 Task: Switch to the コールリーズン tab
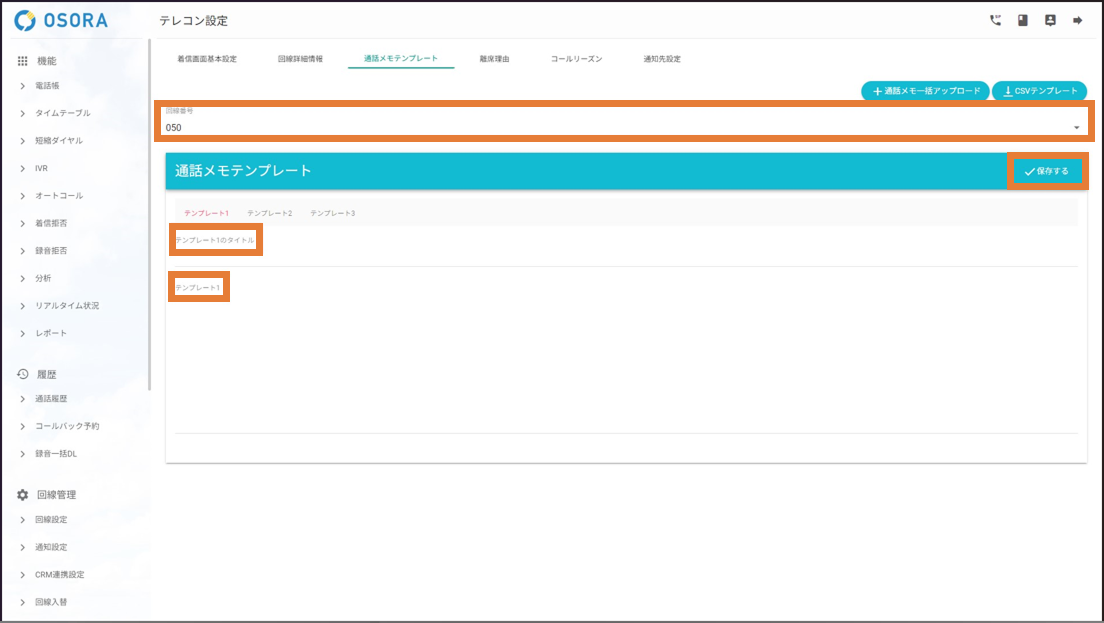click(x=576, y=59)
